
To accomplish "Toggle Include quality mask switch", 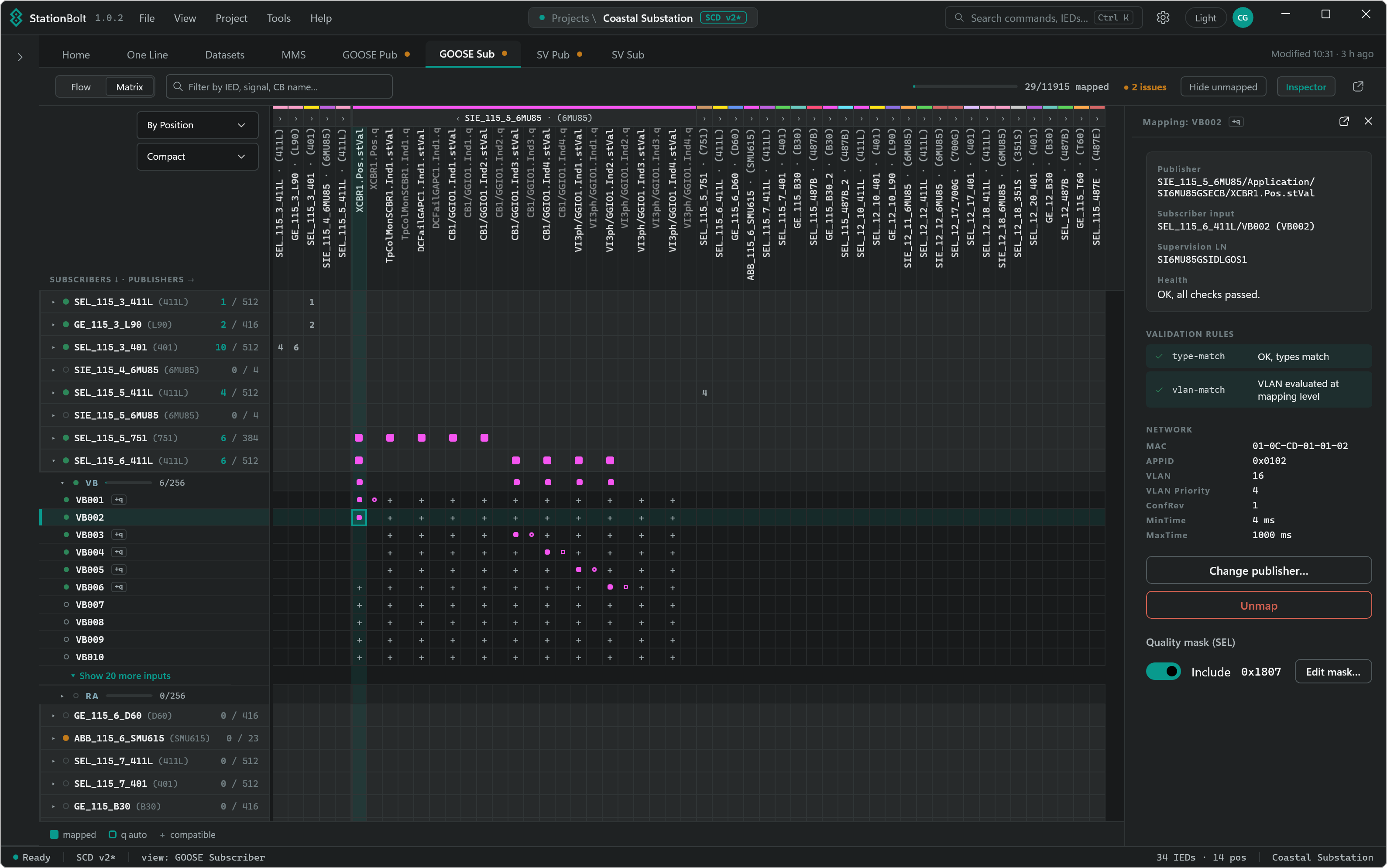I will click(1163, 672).
